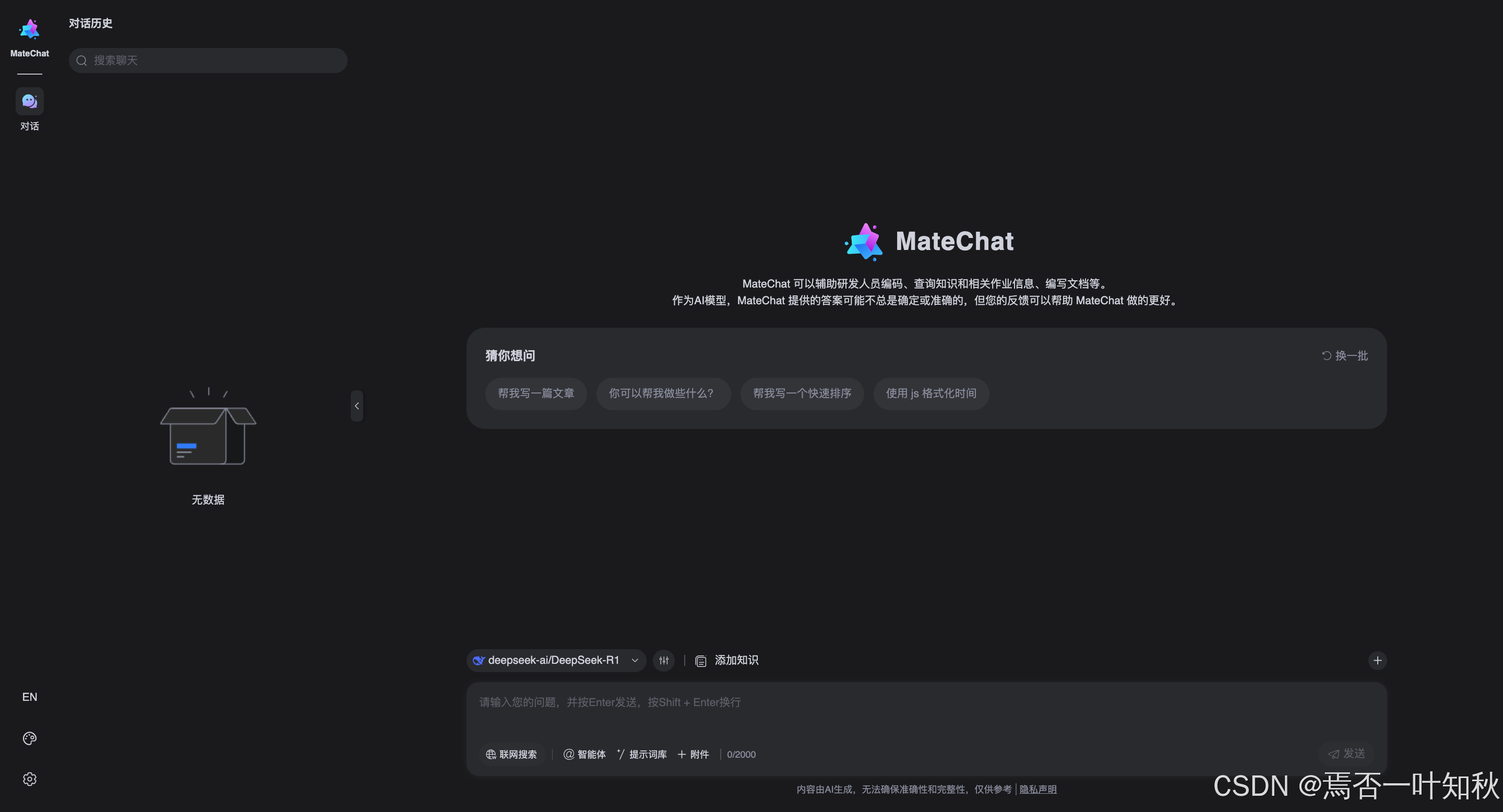Screen dimensions: 1503x812
Task: Click the 添加知识 knowledge icon
Action: [x=701, y=661]
